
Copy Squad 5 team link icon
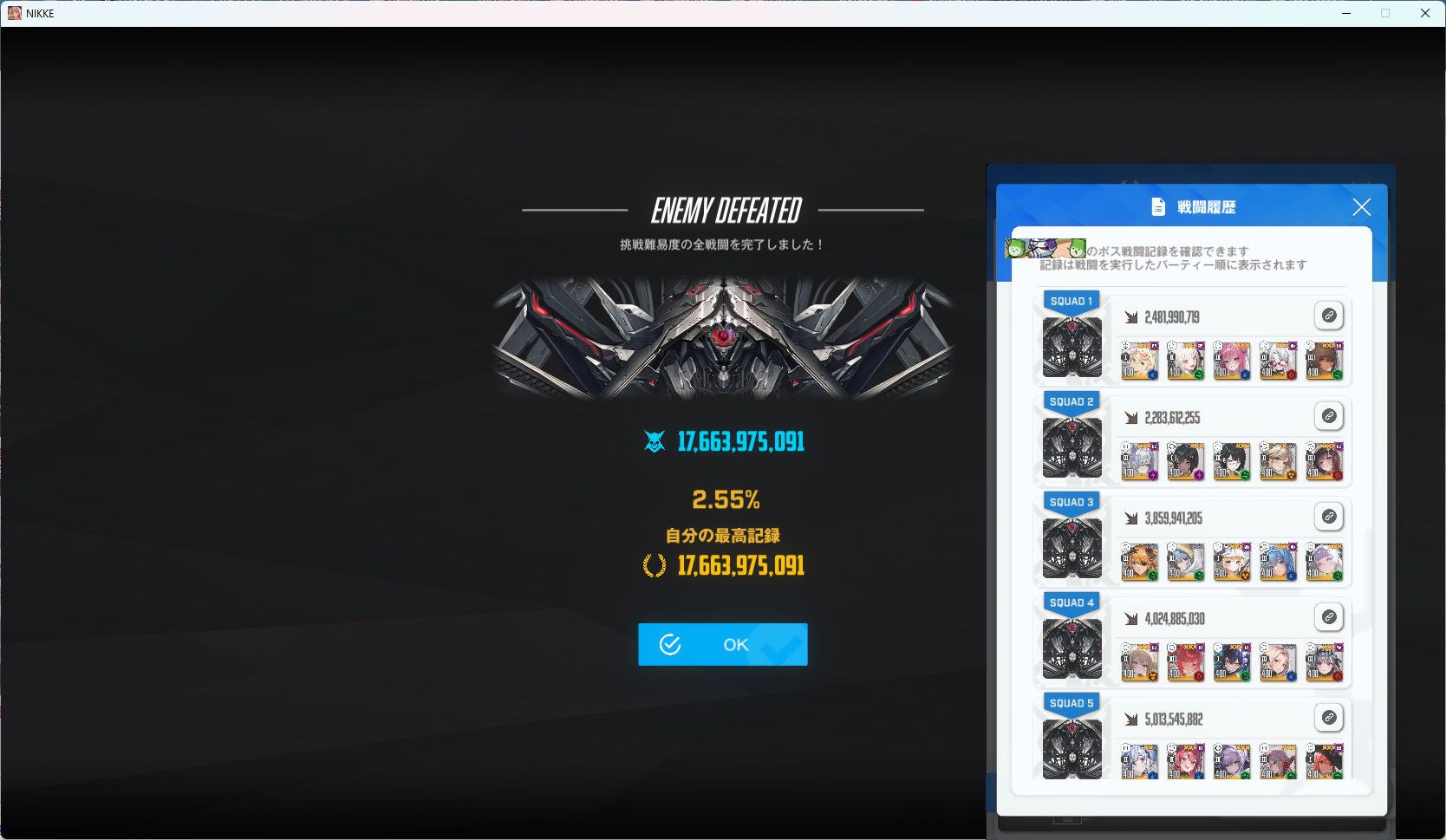click(x=1328, y=718)
